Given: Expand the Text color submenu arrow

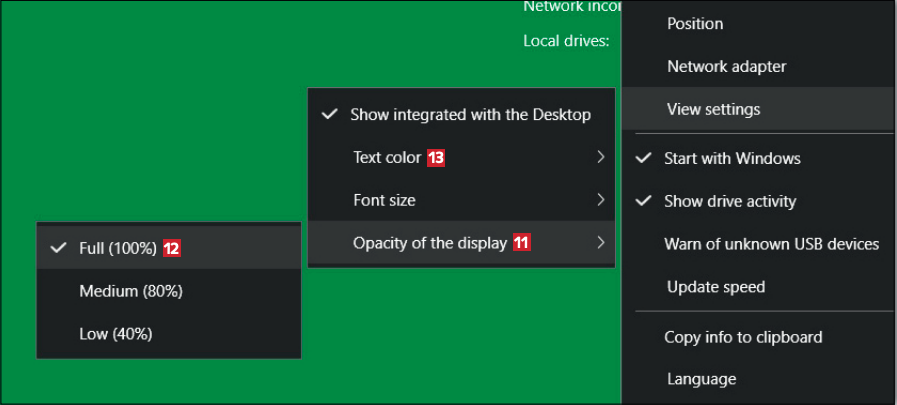Looking at the screenshot, I should pyautogui.click(x=600, y=157).
